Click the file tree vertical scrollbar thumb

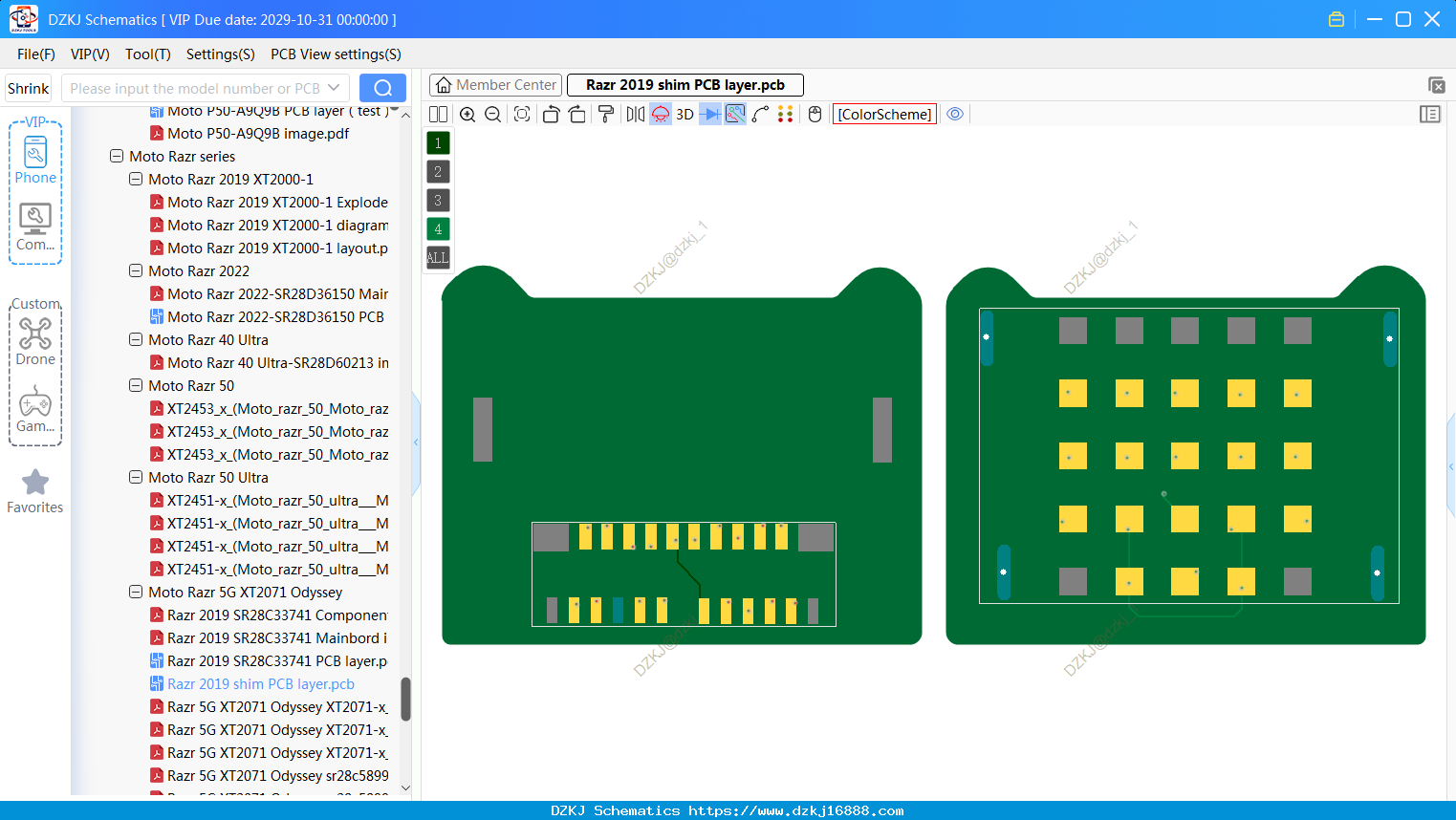[405, 699]
